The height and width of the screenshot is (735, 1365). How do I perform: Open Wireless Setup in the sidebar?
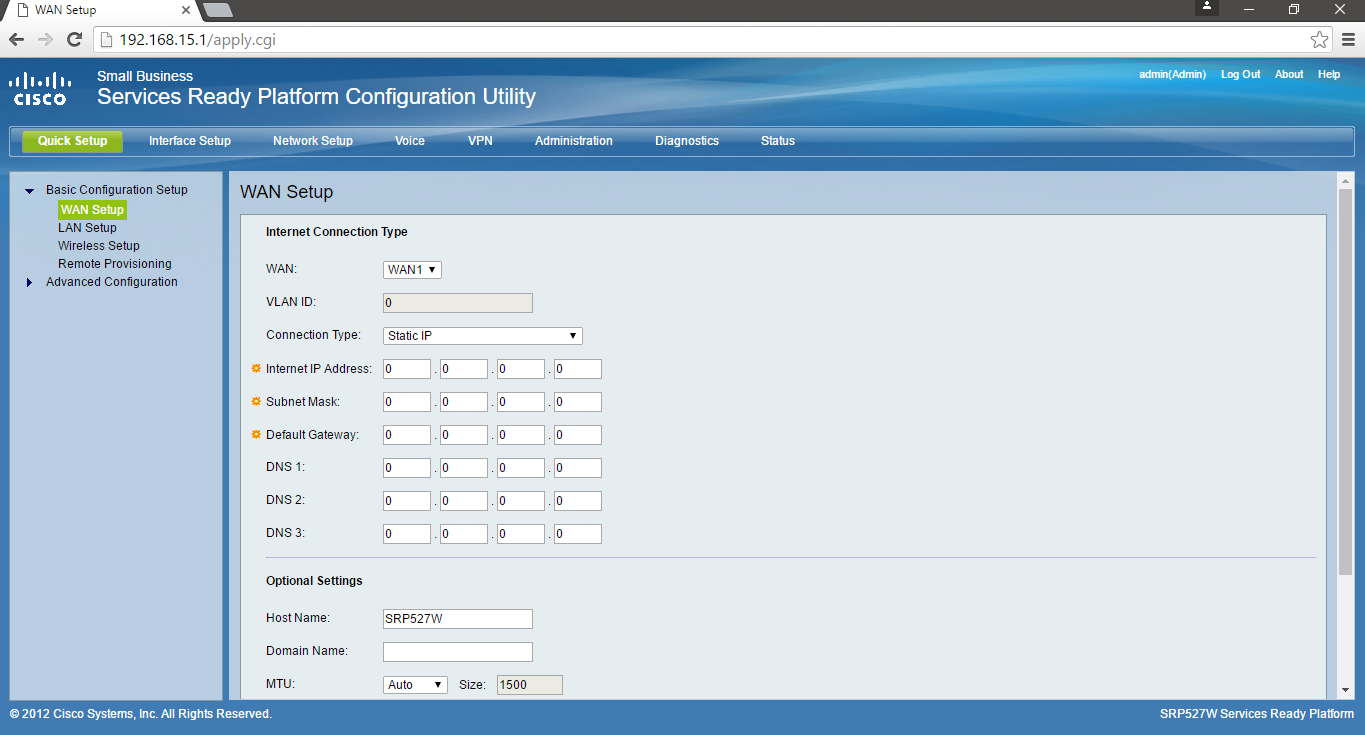coord(99,246)
